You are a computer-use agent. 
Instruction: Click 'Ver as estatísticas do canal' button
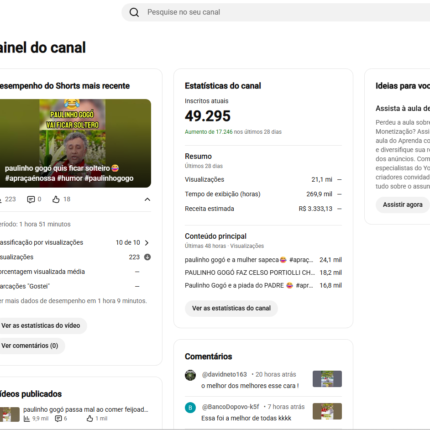[x=231, y=308]
